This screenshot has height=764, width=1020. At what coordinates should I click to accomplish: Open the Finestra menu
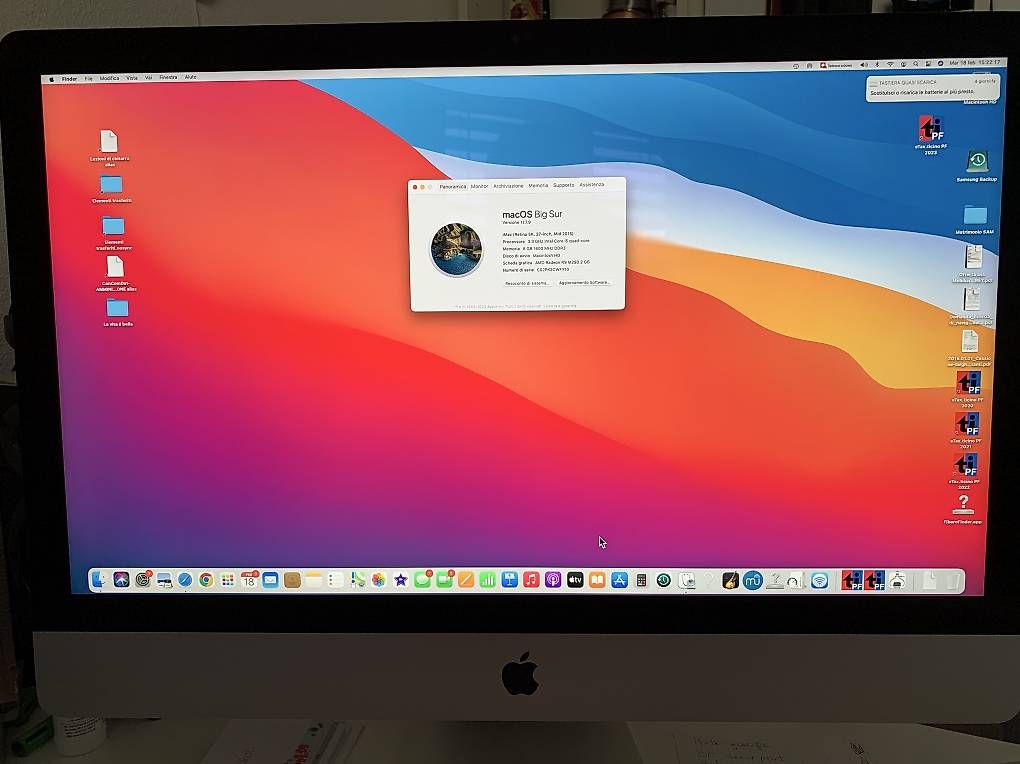tap(168, 77)
